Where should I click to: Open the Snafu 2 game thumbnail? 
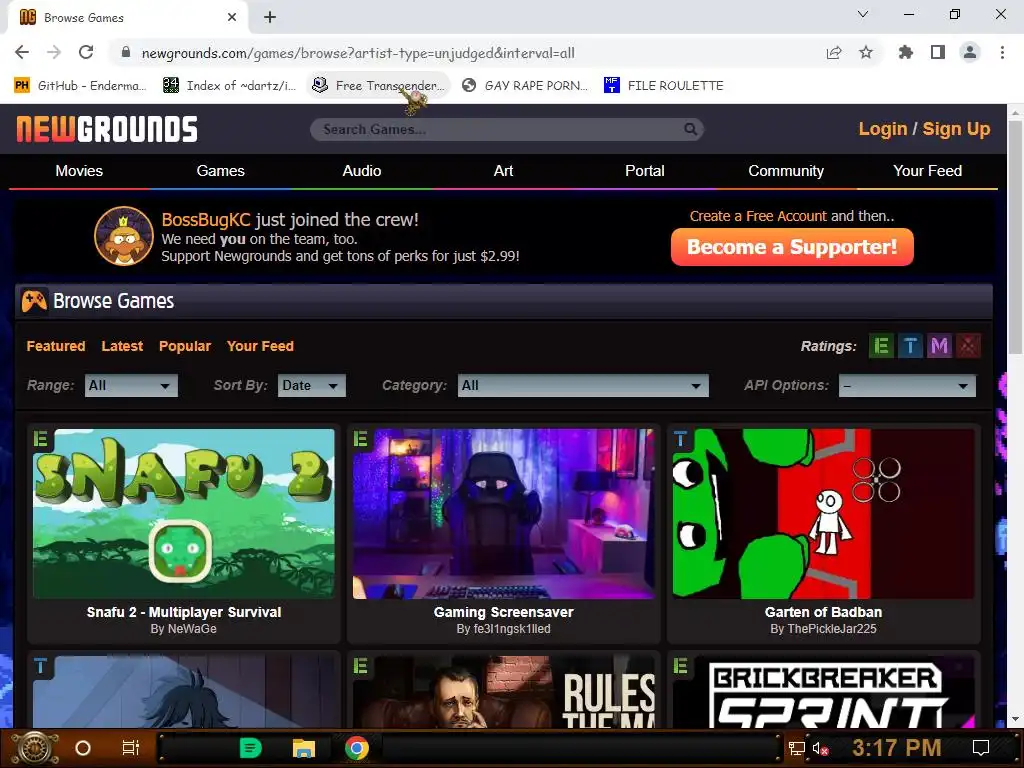(x=184, y=513)
